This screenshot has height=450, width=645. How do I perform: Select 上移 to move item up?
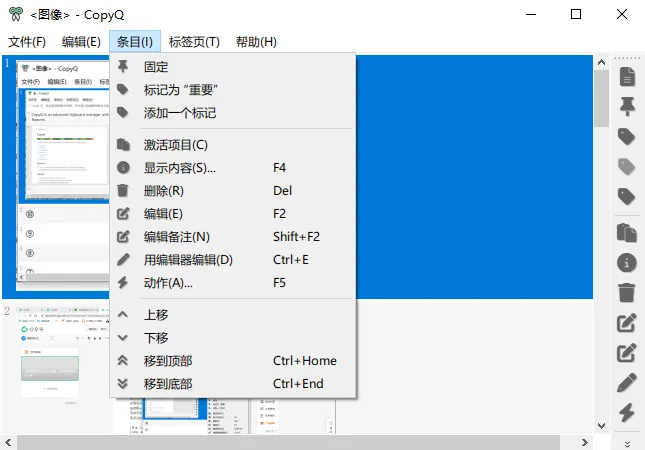233,315
